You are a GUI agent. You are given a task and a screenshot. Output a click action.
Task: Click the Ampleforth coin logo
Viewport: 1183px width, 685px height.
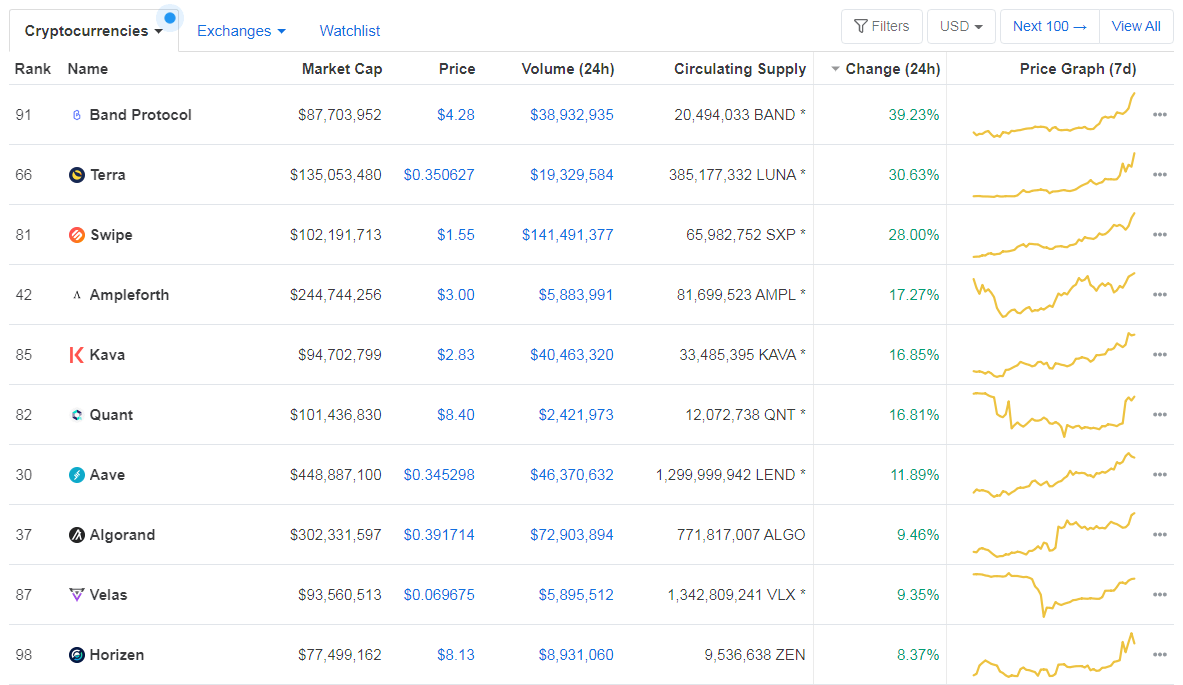[x=76, y=295]
